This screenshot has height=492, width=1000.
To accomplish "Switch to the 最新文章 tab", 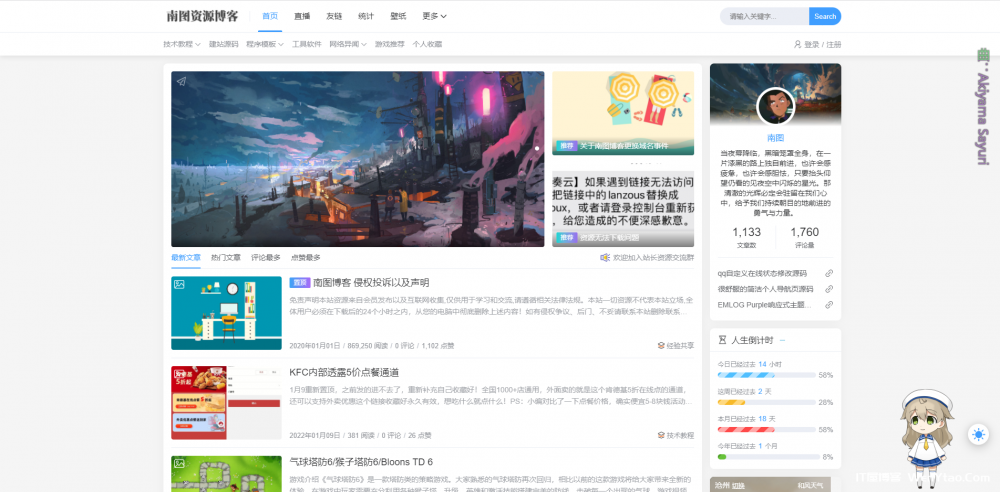I will [x=186, y=258].
